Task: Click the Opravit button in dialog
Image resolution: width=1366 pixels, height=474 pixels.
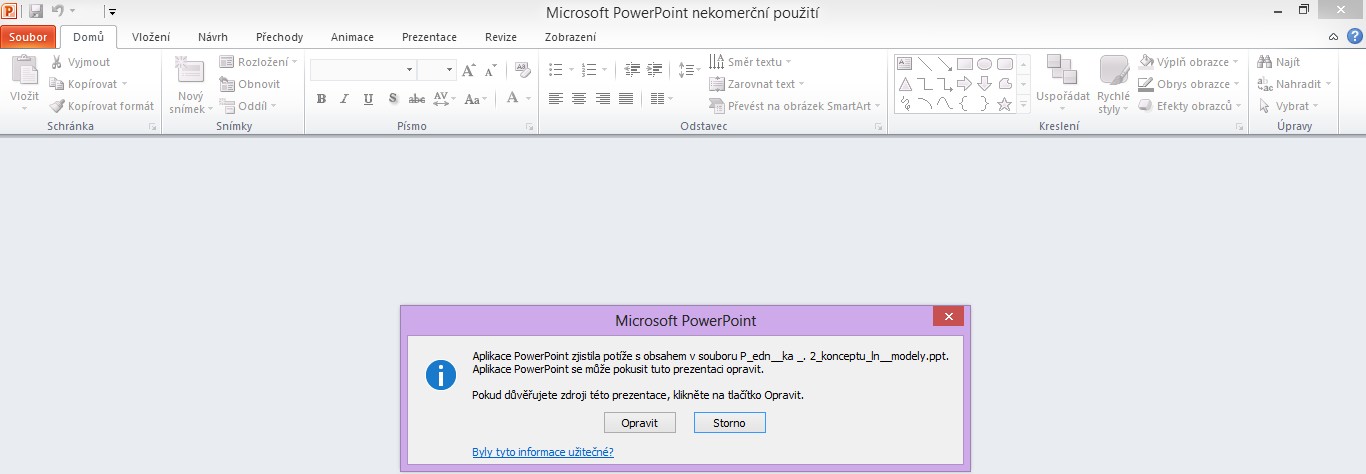Action: (x=640, y=423)
